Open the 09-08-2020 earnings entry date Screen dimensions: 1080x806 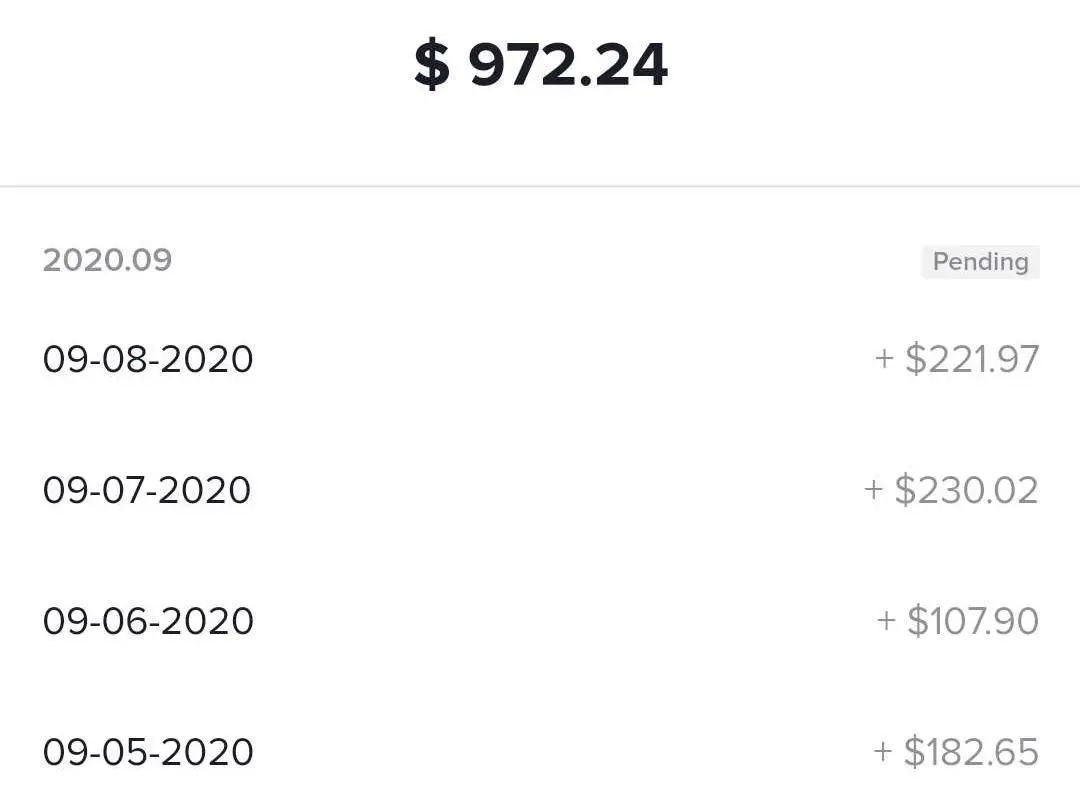pyautogui.click(x=148, y=359)
